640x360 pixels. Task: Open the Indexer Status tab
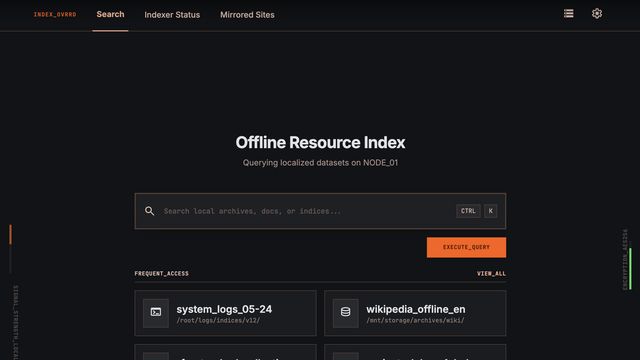tap(172, 15)
